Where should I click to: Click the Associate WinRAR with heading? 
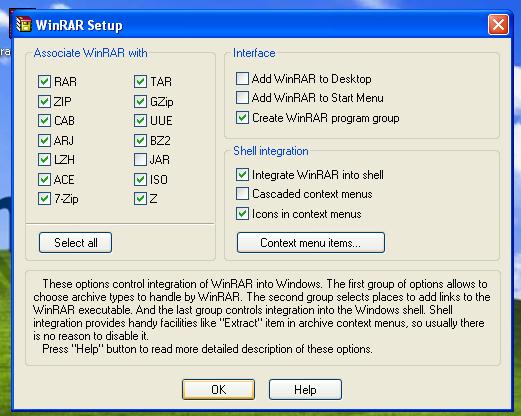[90, 53]
